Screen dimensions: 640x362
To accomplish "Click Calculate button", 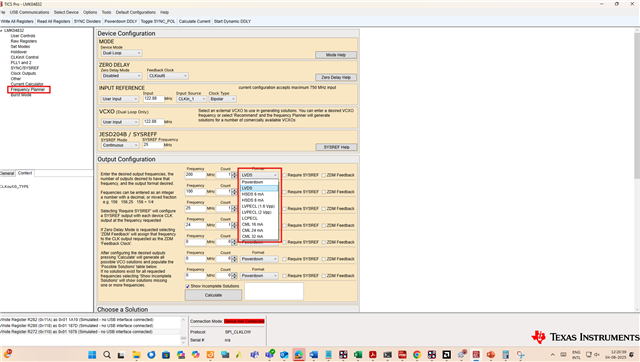I will [213, 295].
